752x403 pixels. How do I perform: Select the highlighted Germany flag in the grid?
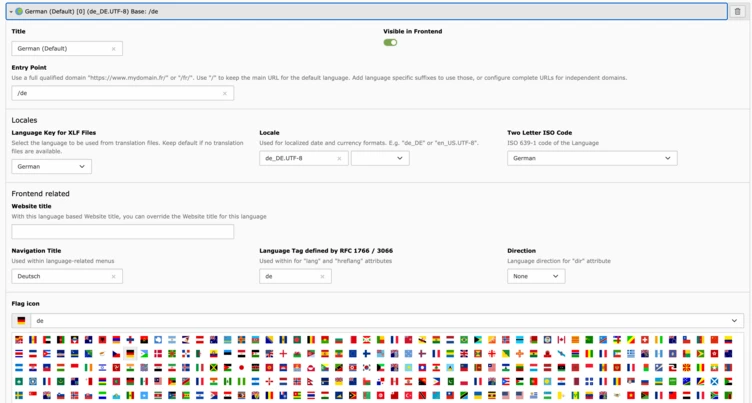click(x=130, y=354)
